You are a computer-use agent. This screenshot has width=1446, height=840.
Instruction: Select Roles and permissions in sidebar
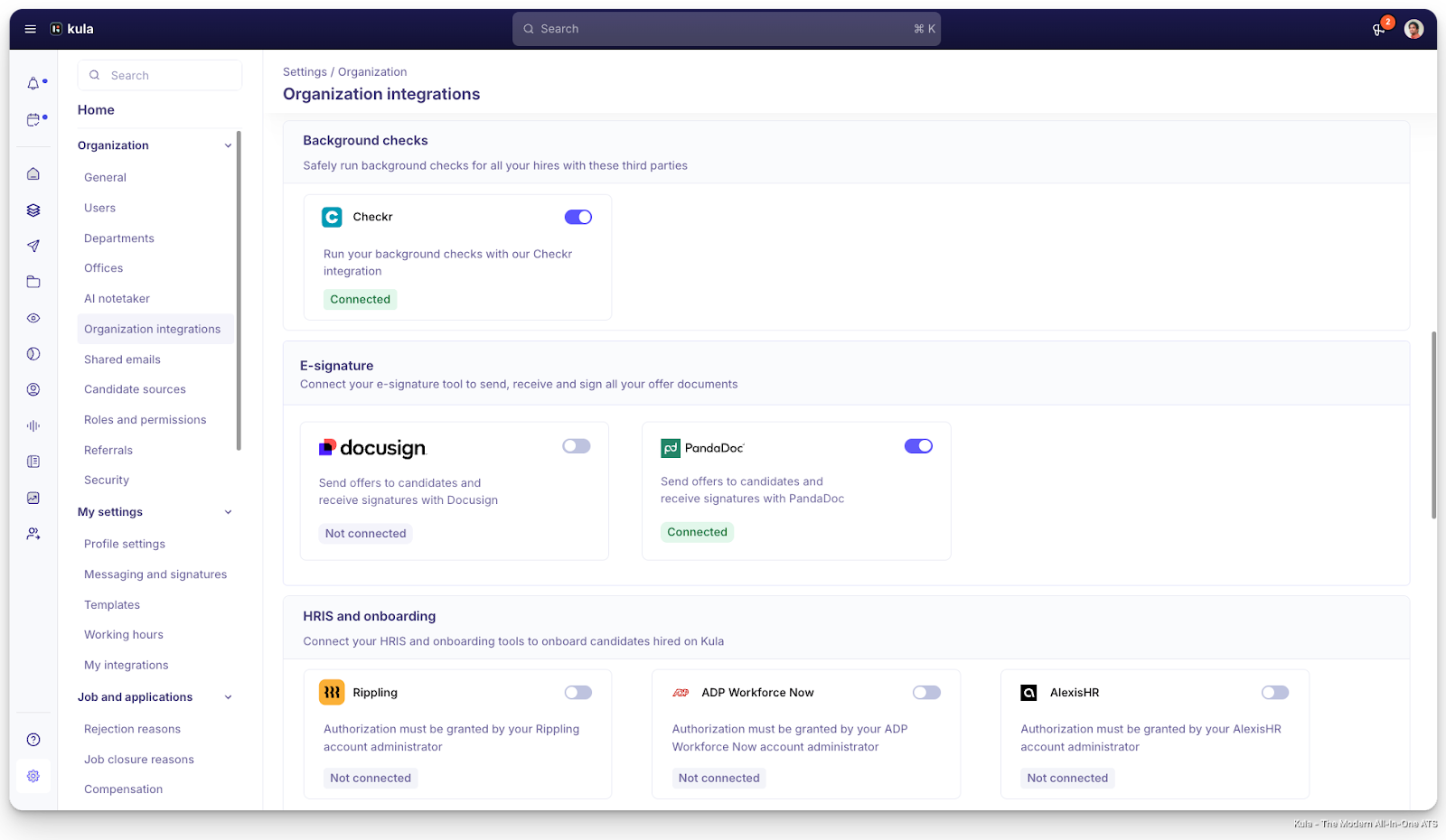(x=146, y=420)
